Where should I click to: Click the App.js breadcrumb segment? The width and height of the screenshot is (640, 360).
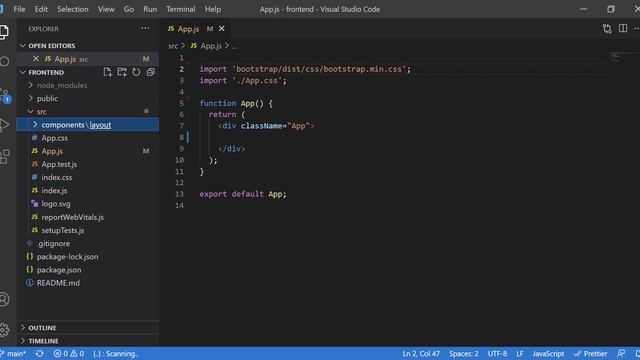(207, 46)
